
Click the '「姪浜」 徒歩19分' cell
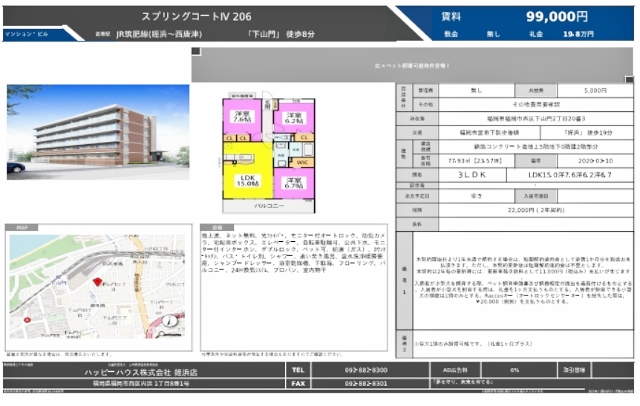(587, 133)
